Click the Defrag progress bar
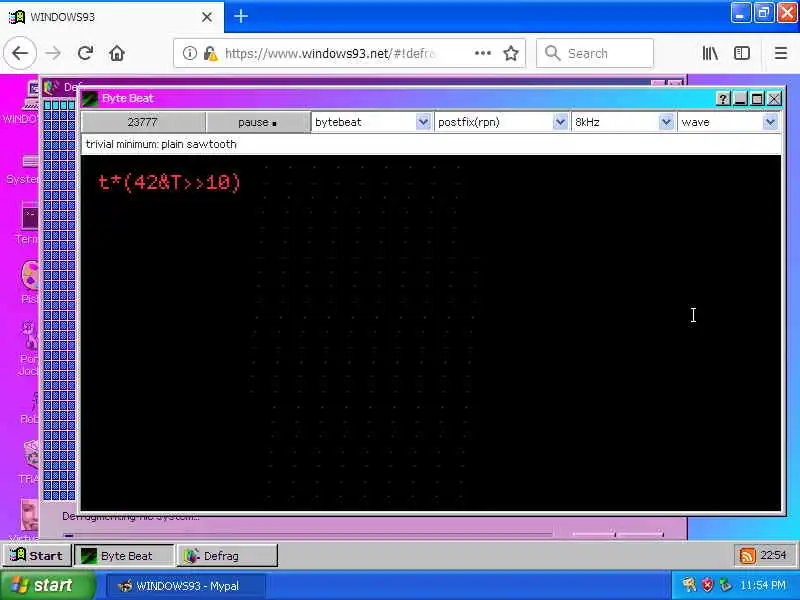800x600 pixels. pyautogui.click(x=309, y=534)
